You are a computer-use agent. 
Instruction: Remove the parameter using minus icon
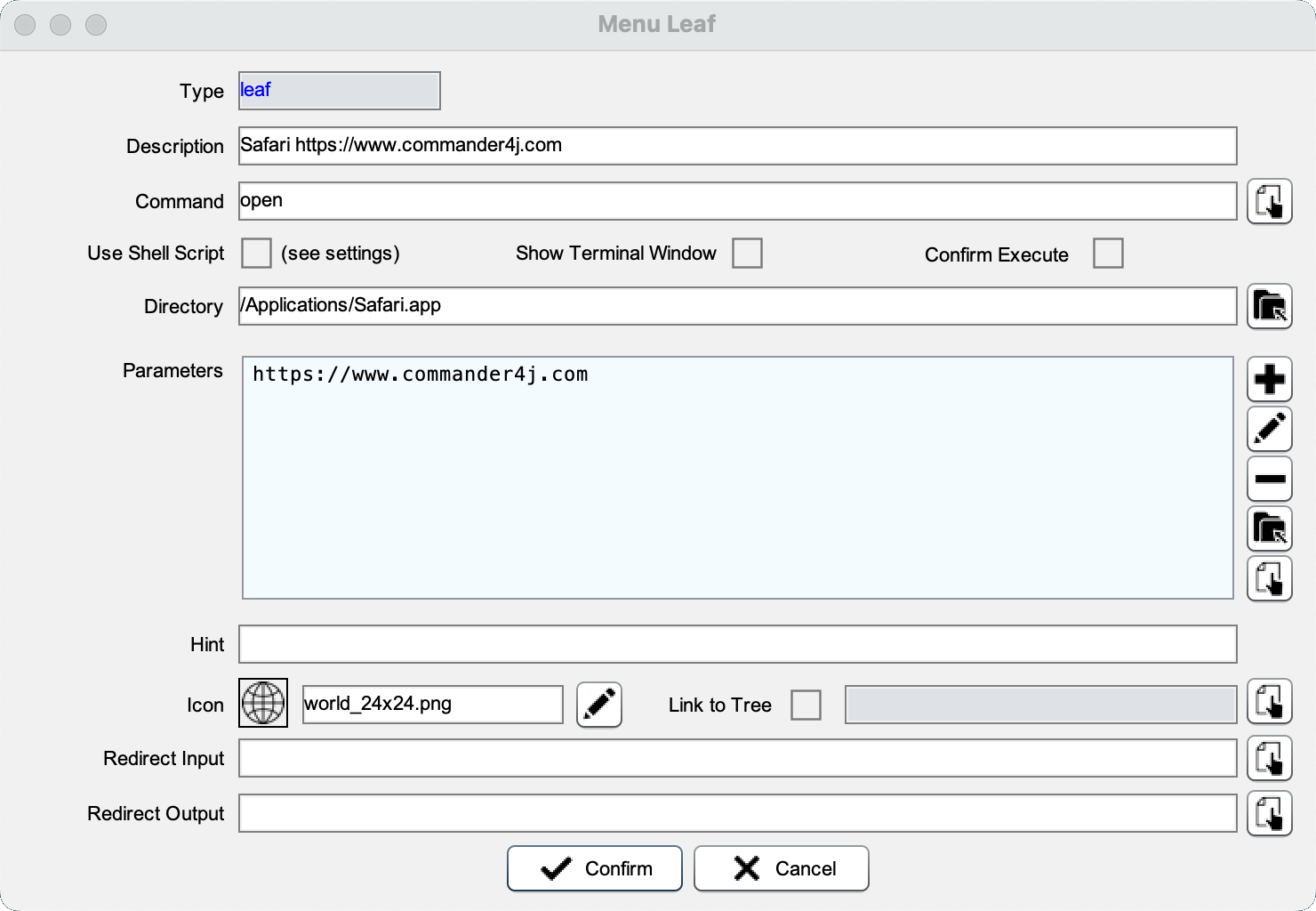coord(1269,480)
